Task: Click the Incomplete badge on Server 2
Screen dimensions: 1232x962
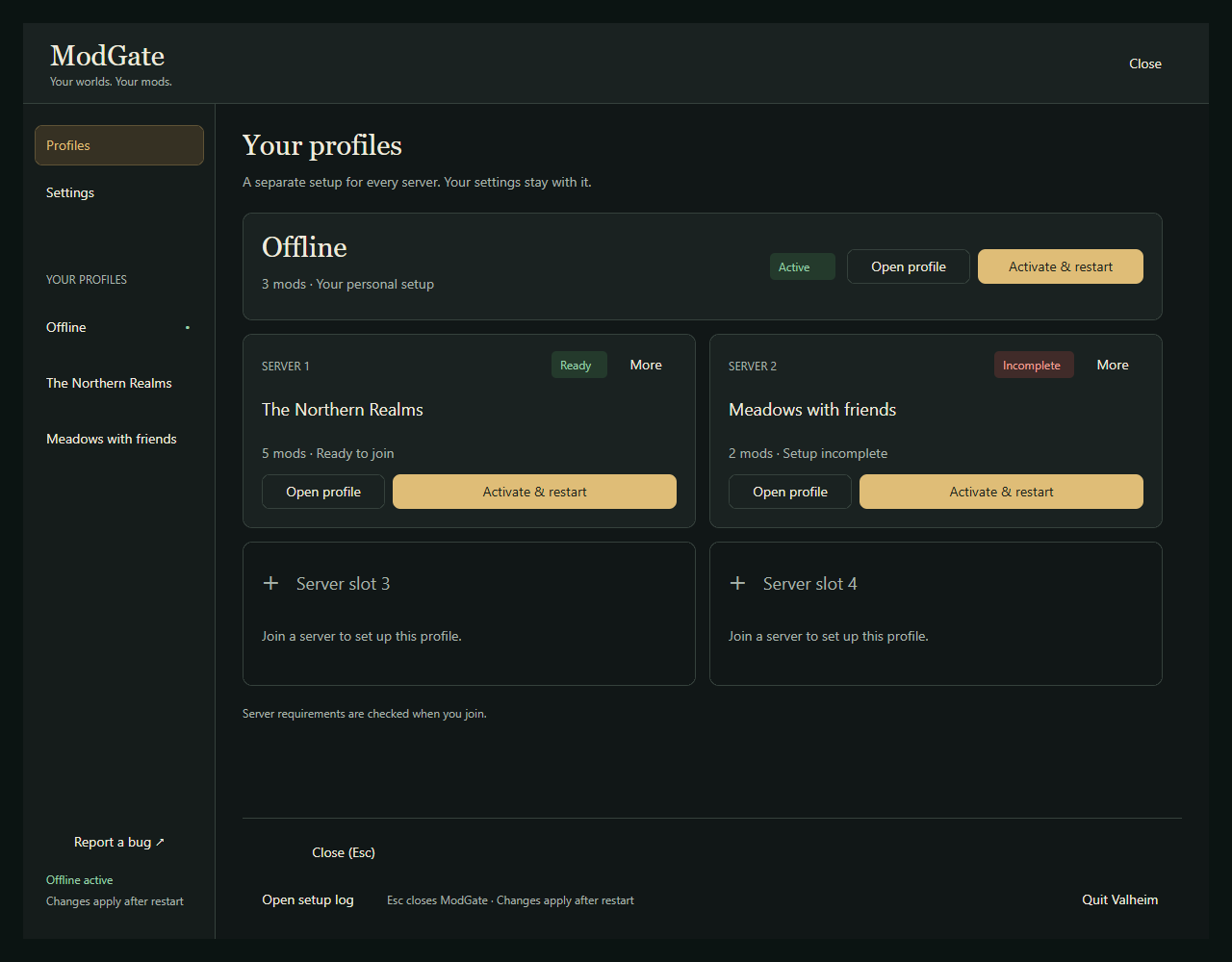Action: 1034,366
